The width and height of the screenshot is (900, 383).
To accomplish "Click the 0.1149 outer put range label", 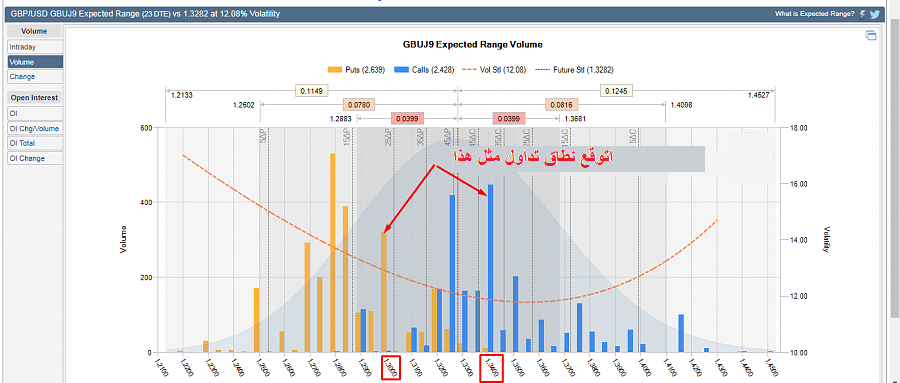I will tap(312, 91).
